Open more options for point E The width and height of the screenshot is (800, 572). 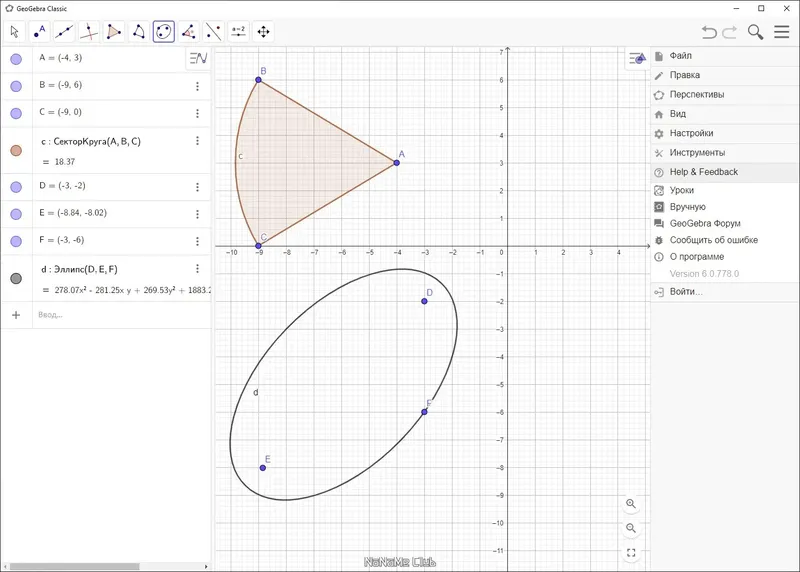click(197, 214)
